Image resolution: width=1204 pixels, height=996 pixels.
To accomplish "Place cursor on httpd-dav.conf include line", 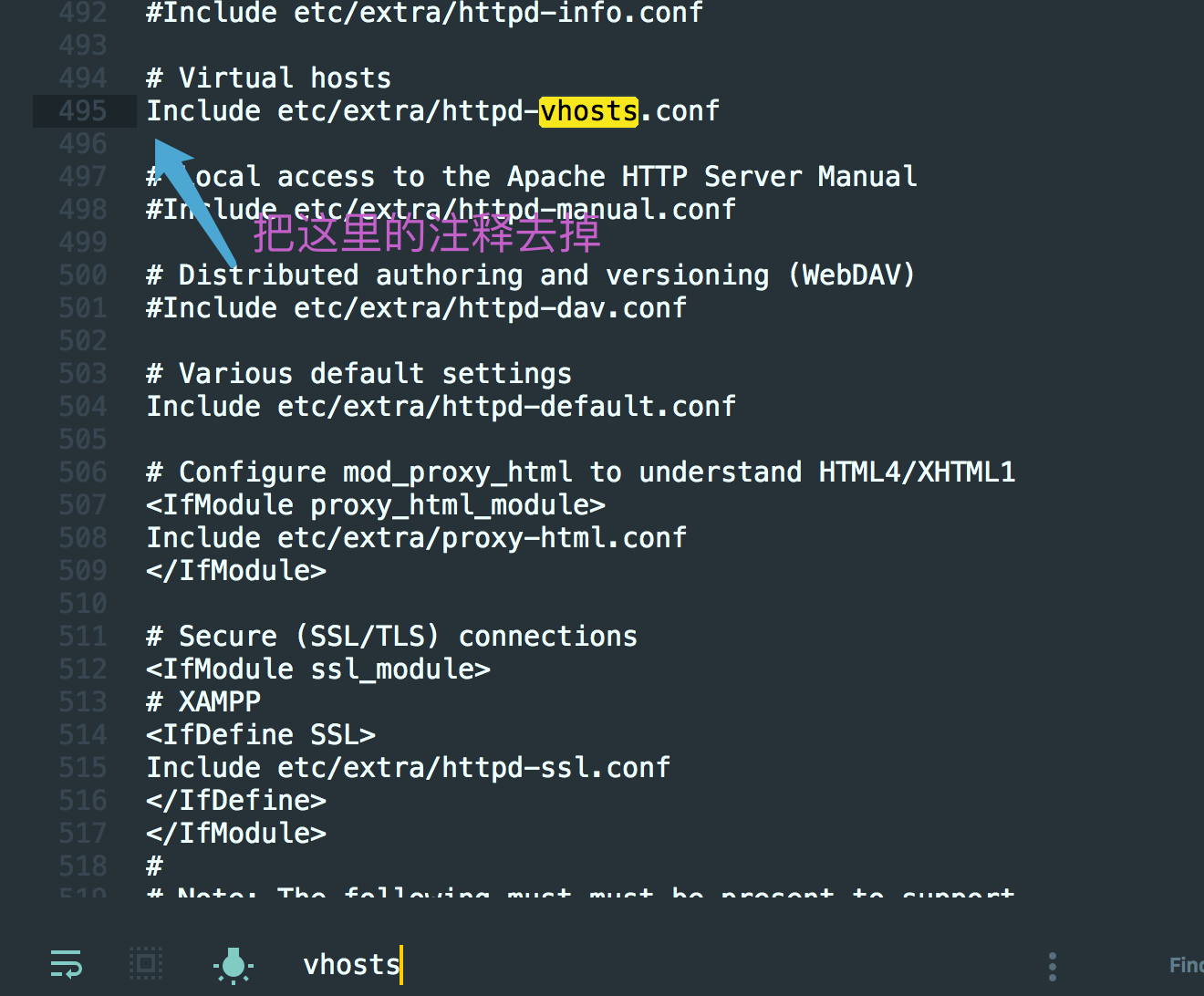I will pyautogui.click(x=416, y=308).
